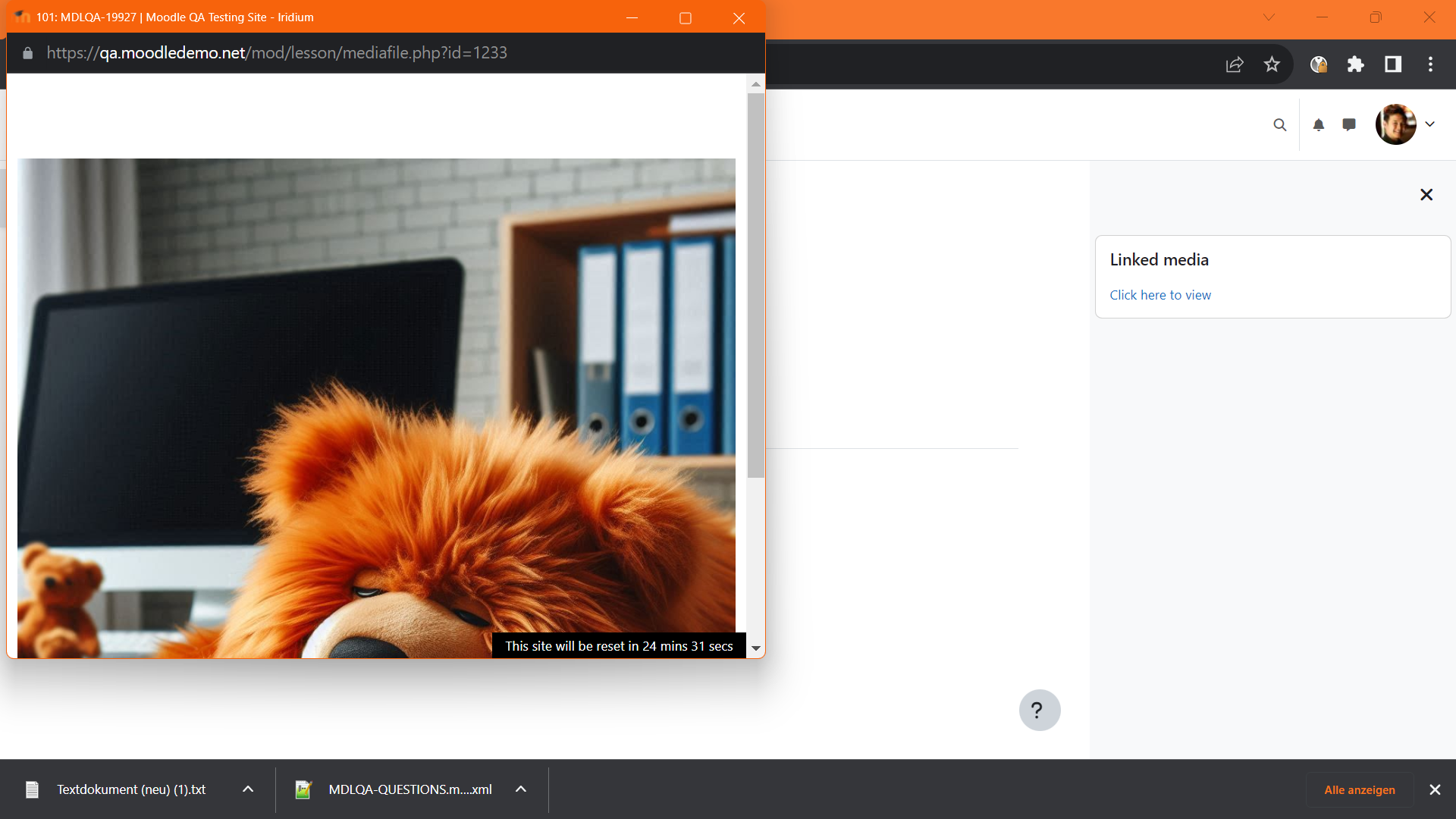Open Moodle search magnifier icon
The image size is (1456, 819).
coord(1280,125)
